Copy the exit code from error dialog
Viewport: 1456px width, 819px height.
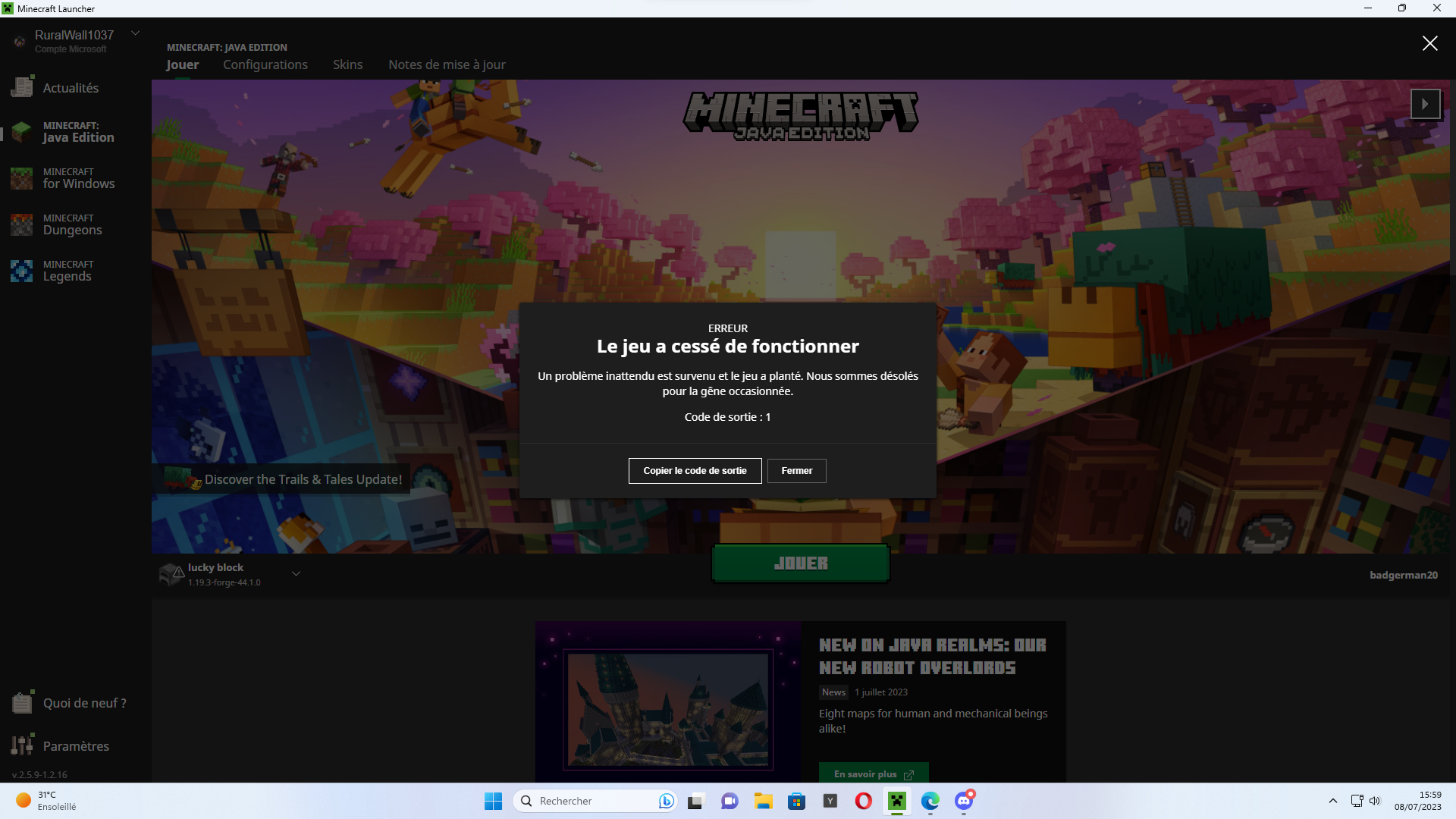[695, 471]
